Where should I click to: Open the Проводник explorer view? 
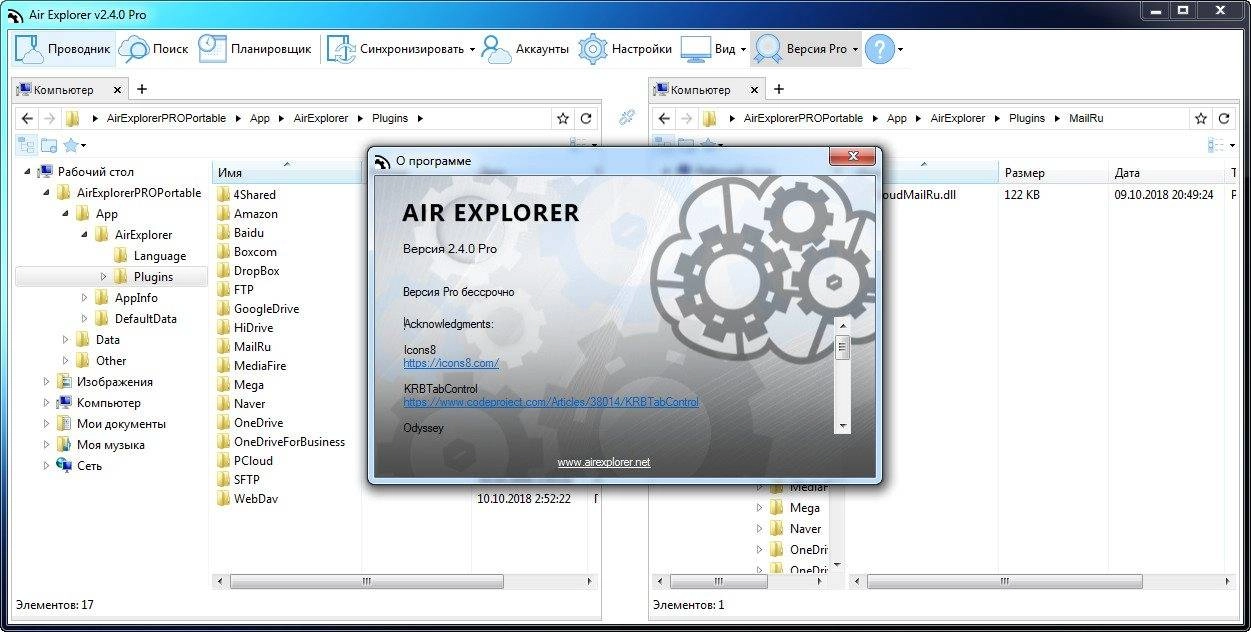coord(63,48)
